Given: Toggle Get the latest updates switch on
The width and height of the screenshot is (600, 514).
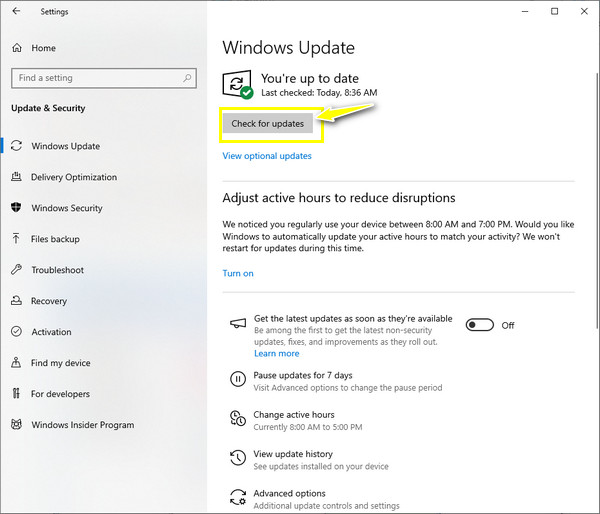Looking at the screenshot, I should 479,325.
